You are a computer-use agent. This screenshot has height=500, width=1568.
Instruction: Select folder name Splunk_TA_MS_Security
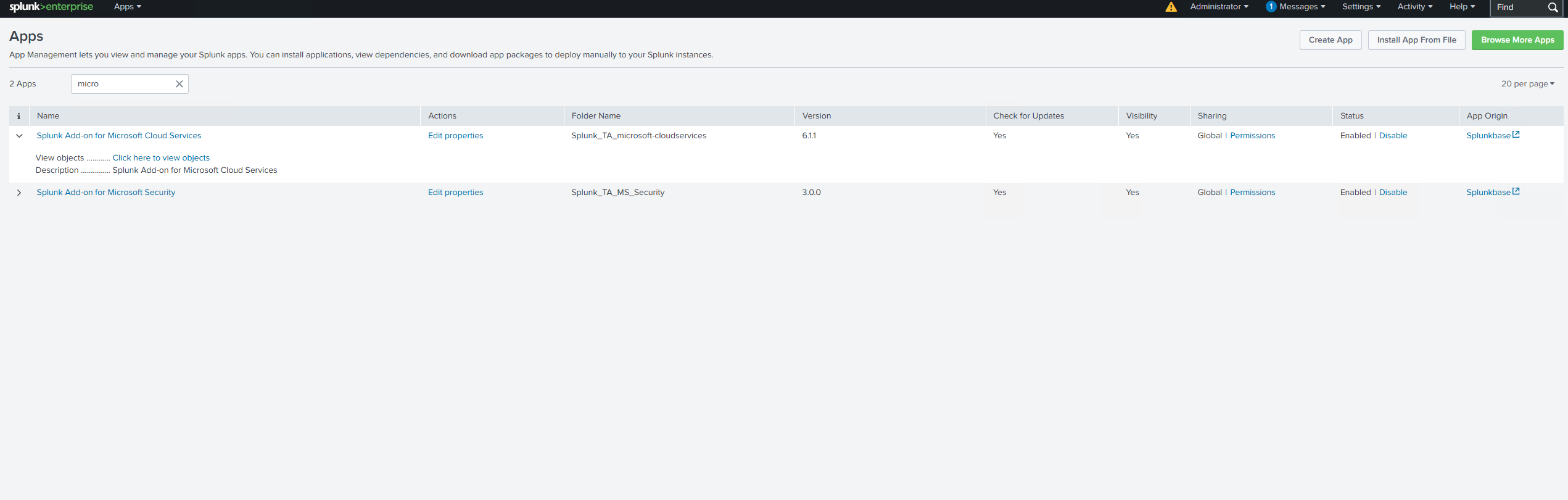[618, 193]
